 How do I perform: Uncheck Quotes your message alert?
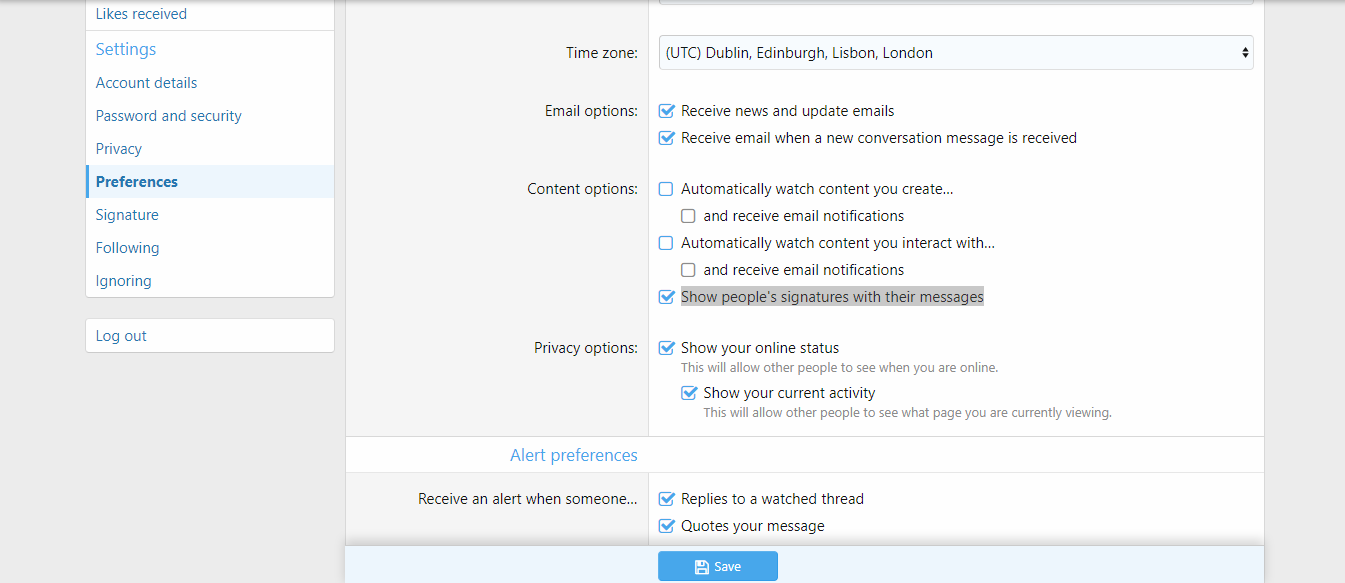pos(667,526)
